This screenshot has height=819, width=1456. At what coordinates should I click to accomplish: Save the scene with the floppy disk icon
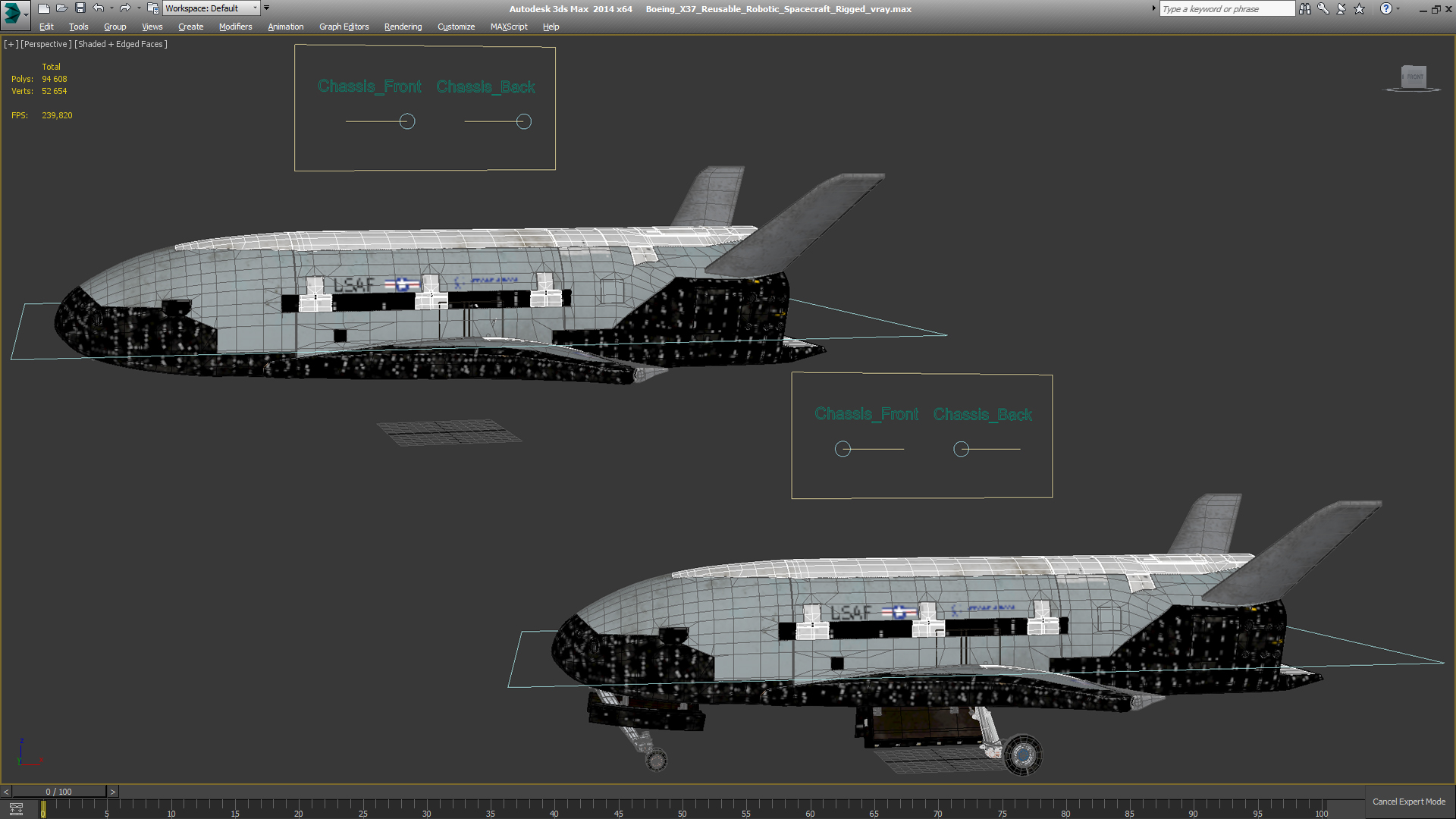click(80, 8)
